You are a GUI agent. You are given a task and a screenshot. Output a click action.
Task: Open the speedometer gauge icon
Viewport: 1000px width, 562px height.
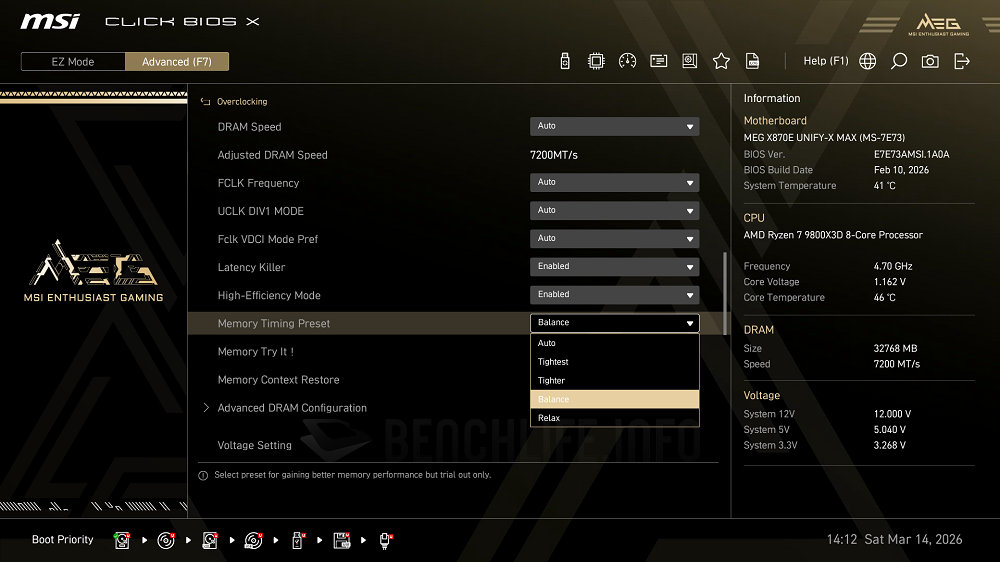627,61
